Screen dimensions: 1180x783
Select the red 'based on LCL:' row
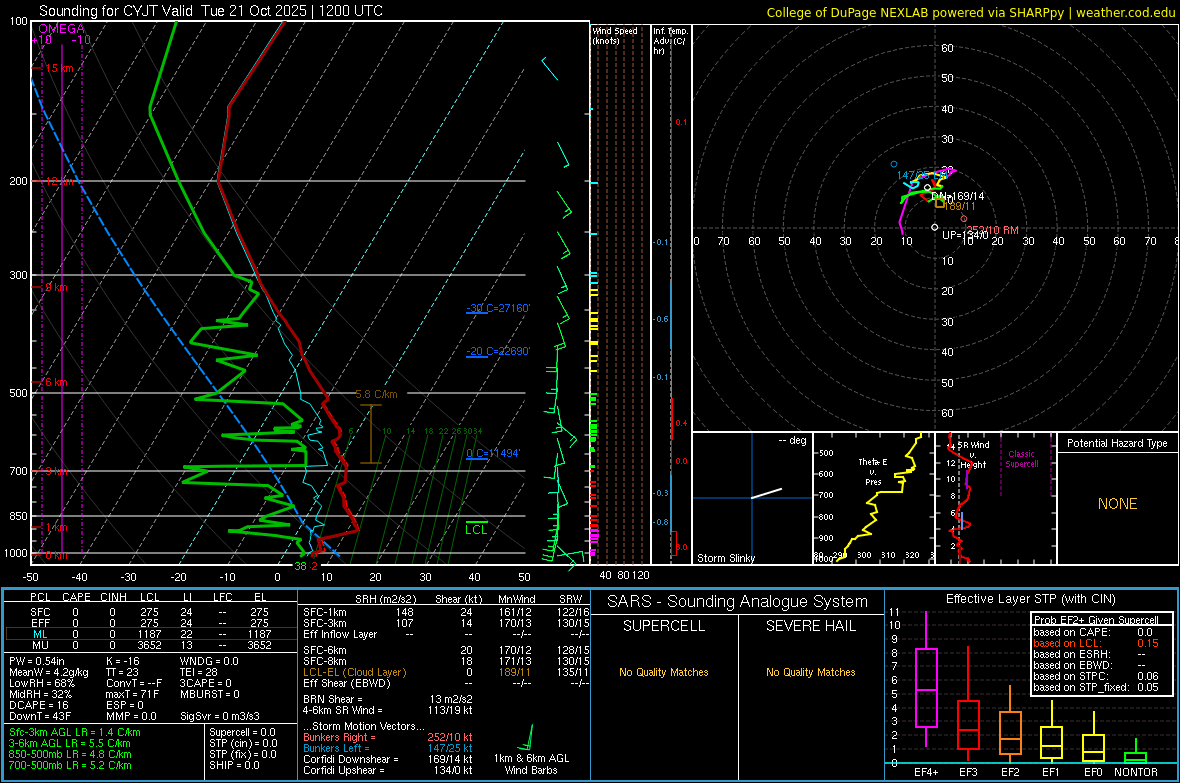click(1096, 643)
